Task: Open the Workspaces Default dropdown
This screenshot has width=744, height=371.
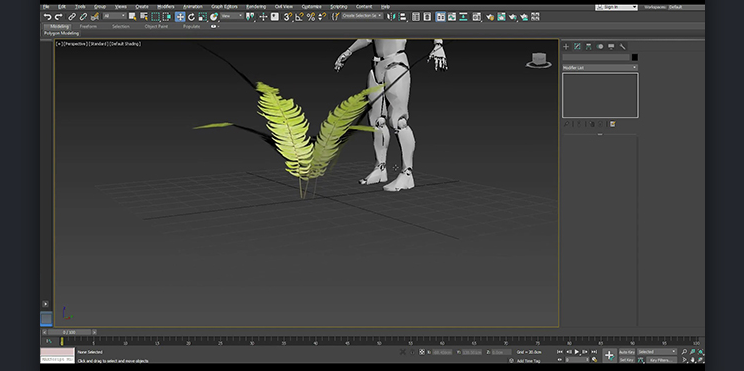Action: click(686, 7)
